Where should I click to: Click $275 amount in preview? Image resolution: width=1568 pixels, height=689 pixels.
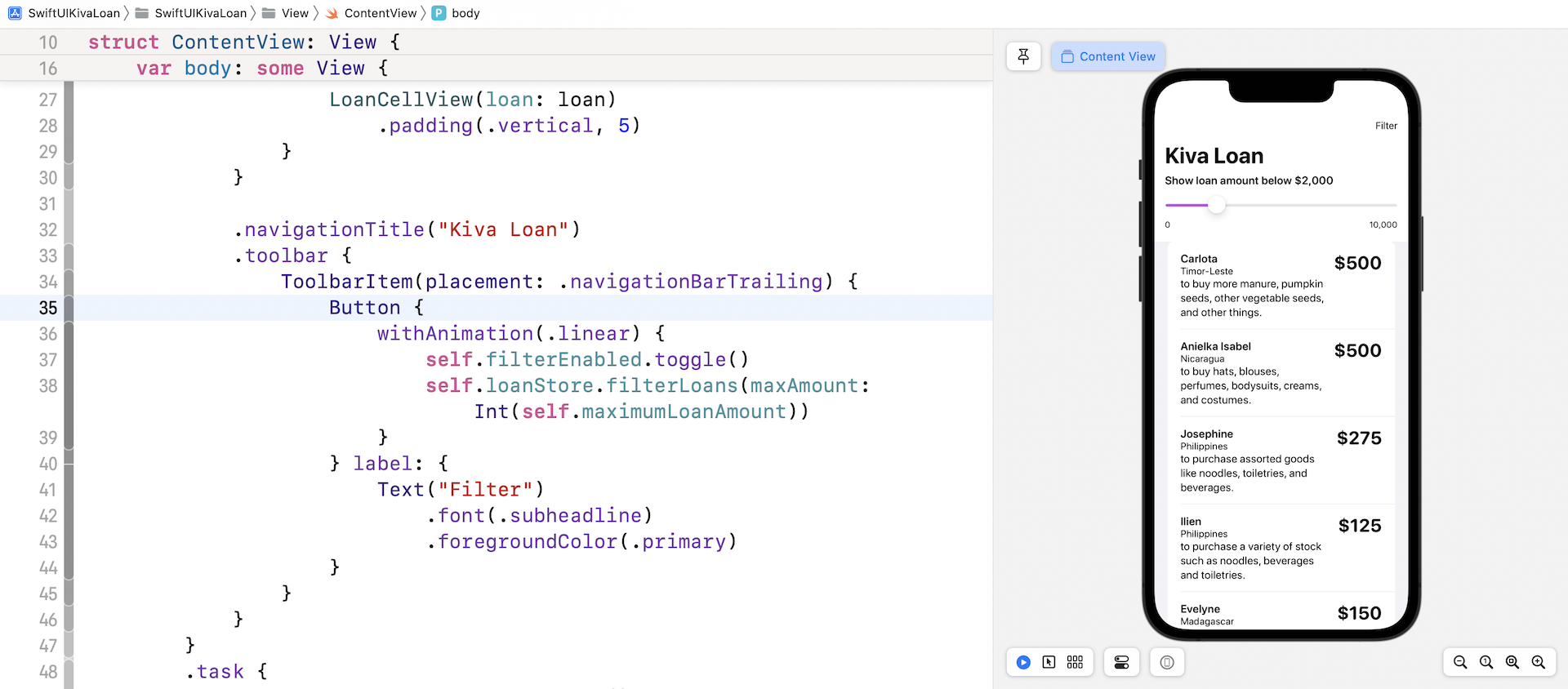[1359, 438]
